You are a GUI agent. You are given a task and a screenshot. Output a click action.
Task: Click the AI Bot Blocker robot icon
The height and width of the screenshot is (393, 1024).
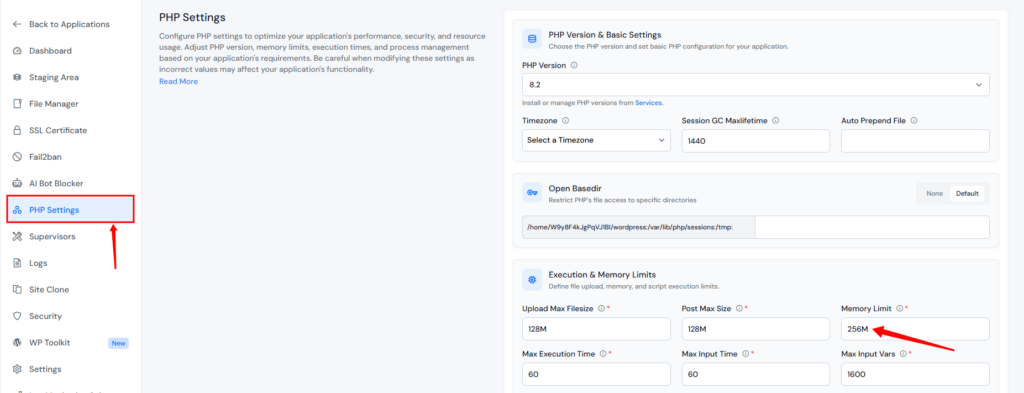click(18, 183)
